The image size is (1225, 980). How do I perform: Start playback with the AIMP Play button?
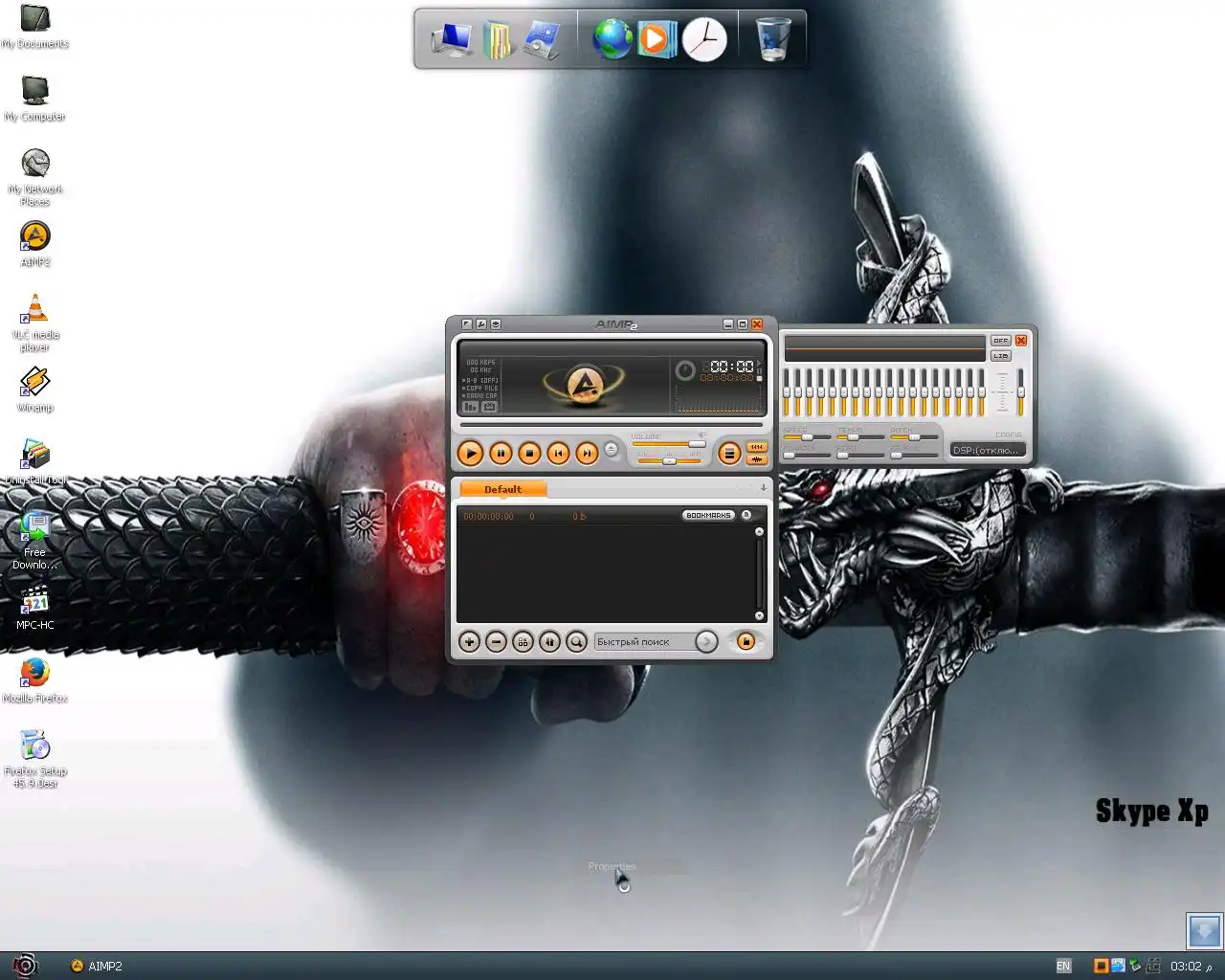tap(470, 453)
